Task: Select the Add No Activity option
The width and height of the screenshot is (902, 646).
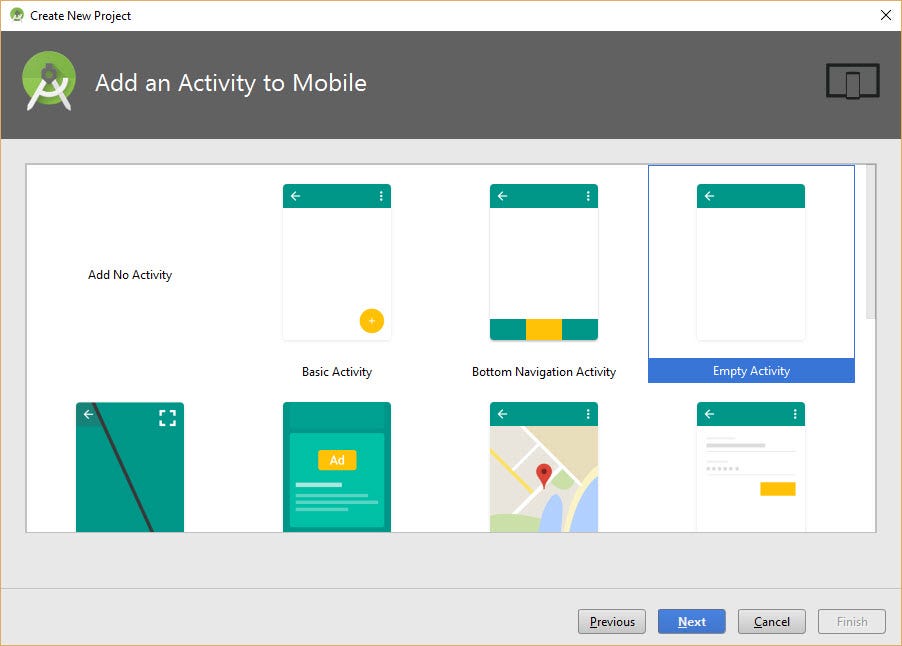Action: 130,275
